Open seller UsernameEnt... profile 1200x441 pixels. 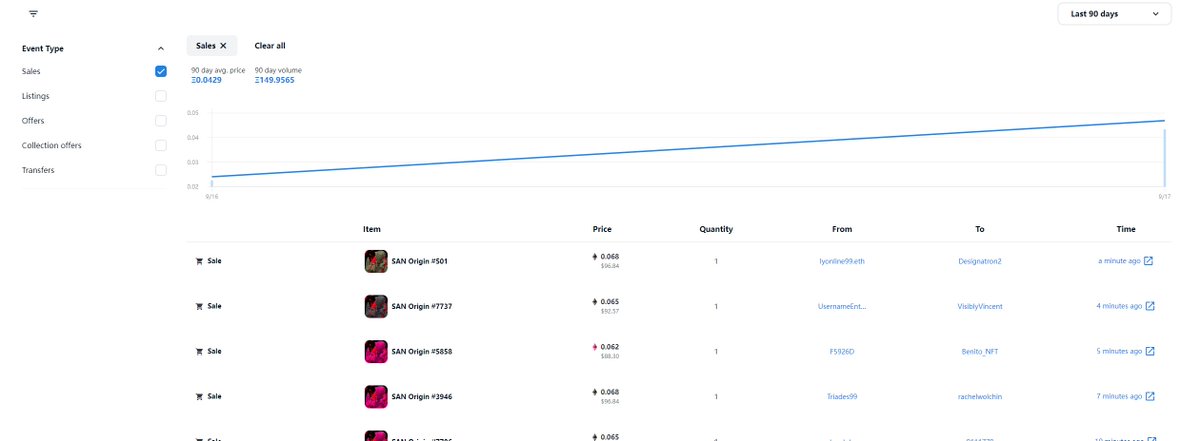(x=841, y=306)
